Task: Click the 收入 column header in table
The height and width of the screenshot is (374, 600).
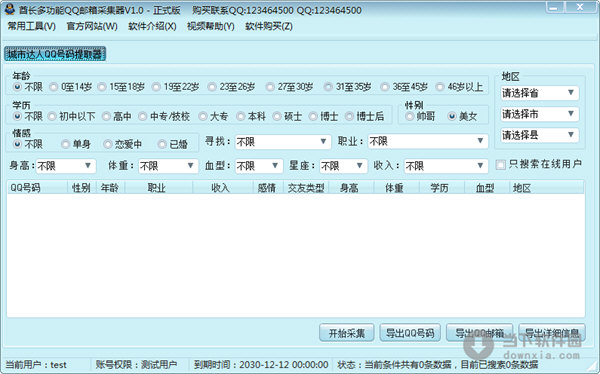Action: pyautogui.click(x=223, y=188)
